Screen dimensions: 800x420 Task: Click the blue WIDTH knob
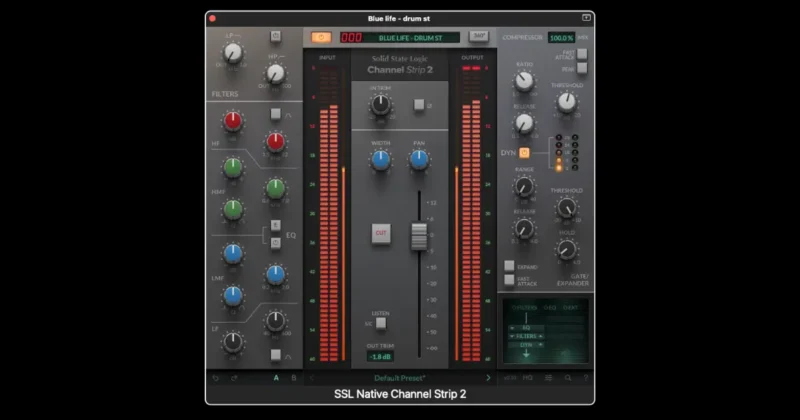tap(381, 160)
